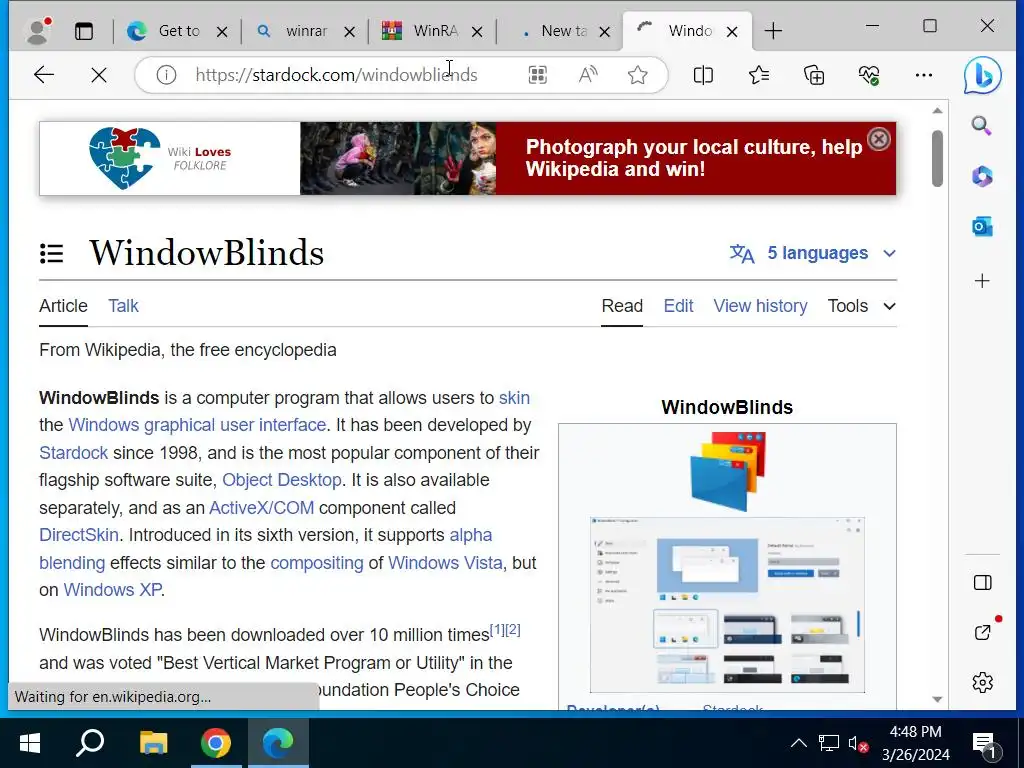This screenshot has height=768, width=1024.
Task: Add a sidebar app with plus icon
Action: pyautogui.click(x=982, y=281)
